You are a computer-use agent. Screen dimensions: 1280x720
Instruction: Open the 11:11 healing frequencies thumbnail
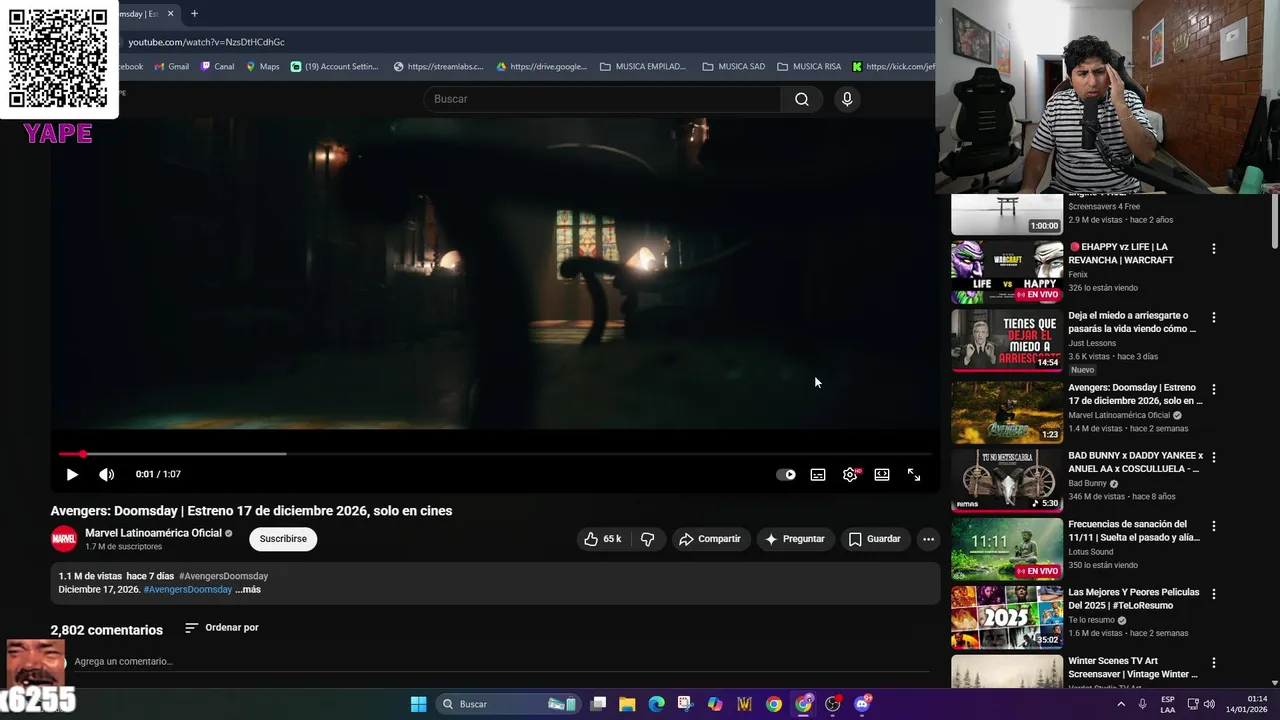coord(1007,548)
